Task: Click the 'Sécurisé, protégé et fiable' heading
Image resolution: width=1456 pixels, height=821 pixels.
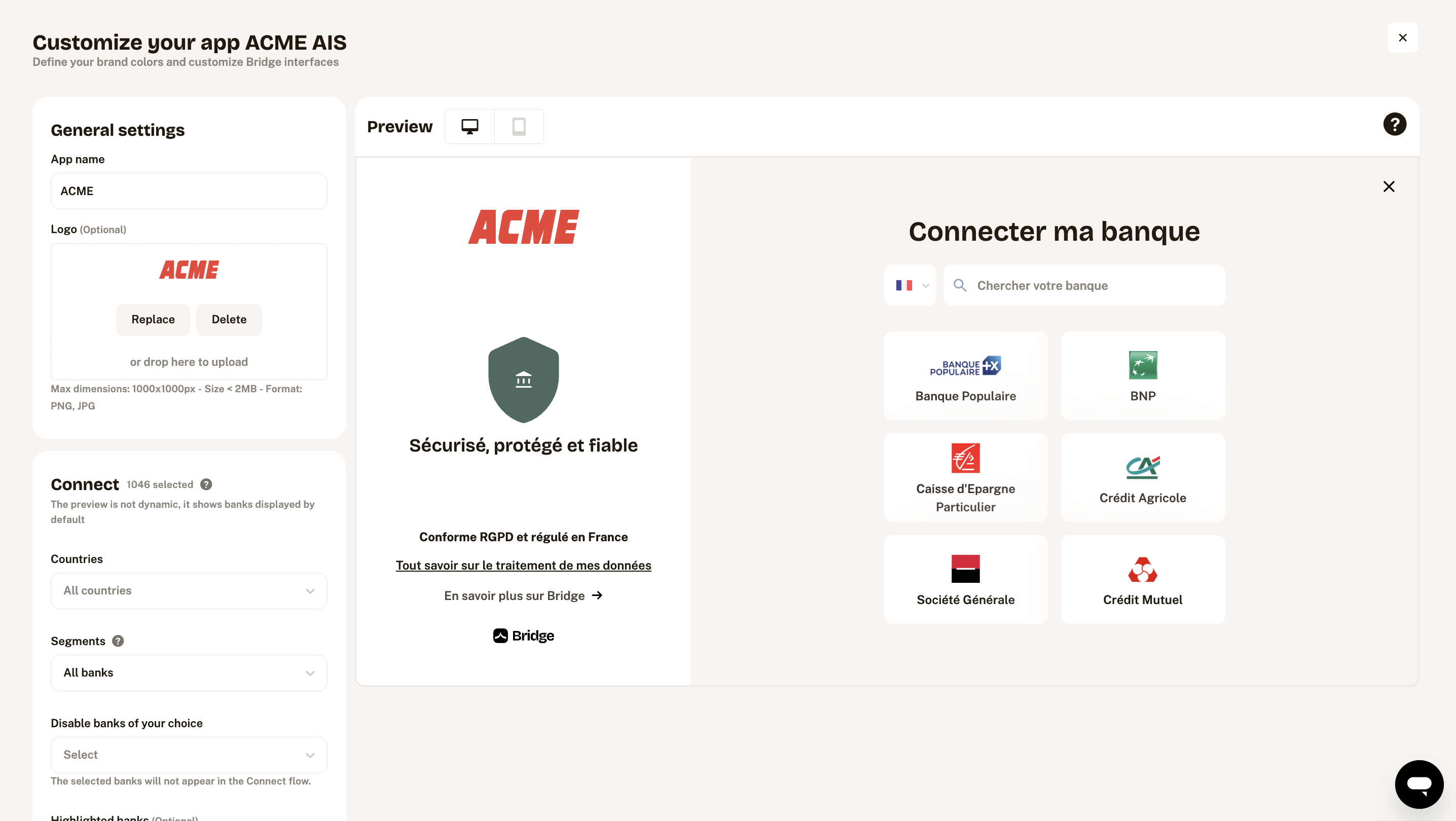Action: click(523, 445)
